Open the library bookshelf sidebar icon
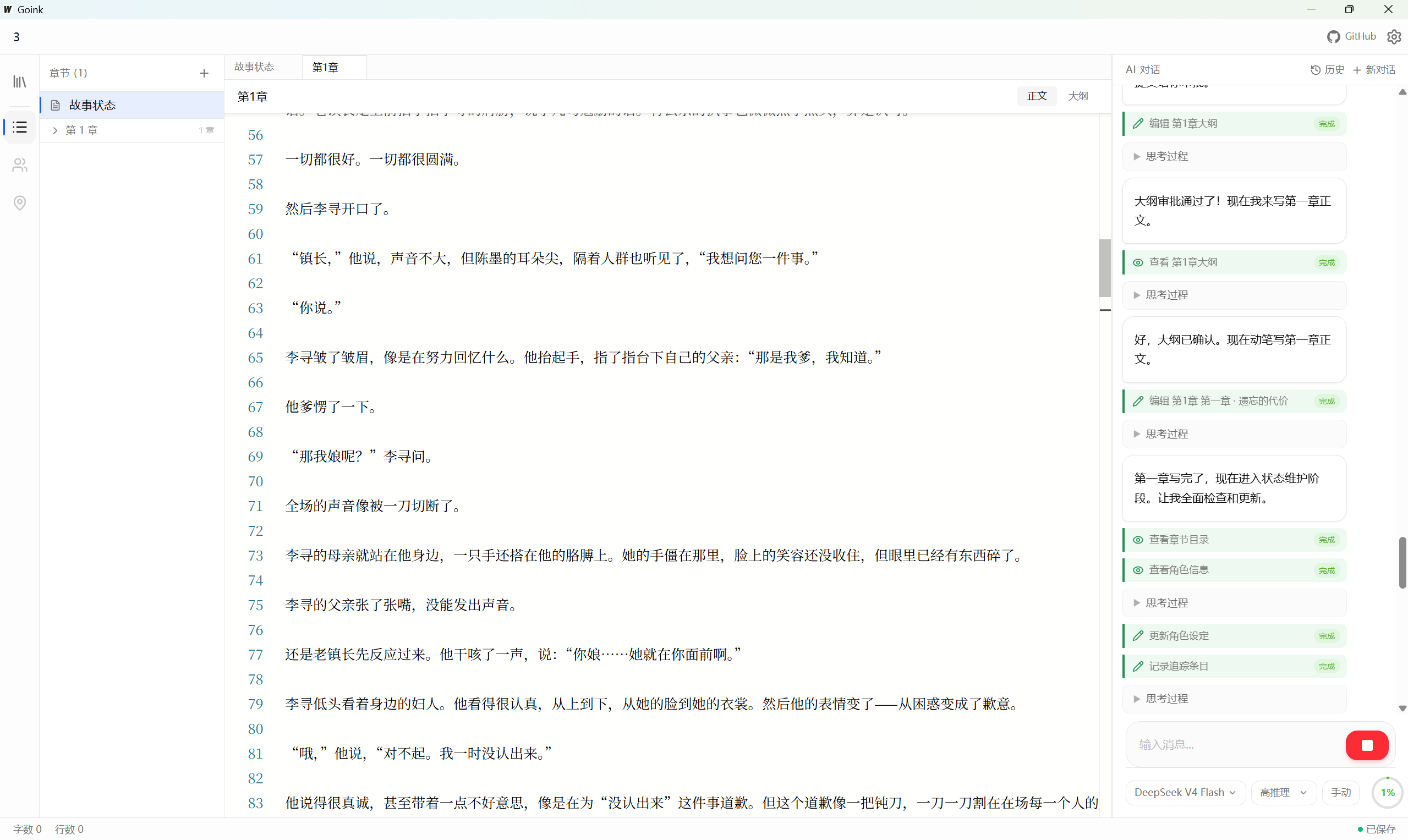 (20, 81)
